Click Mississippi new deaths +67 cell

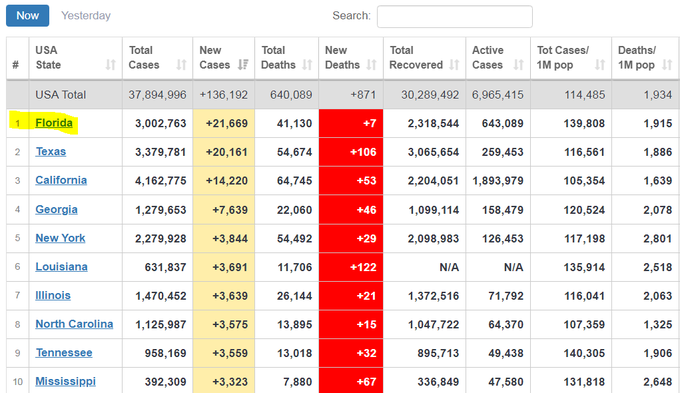351,381
